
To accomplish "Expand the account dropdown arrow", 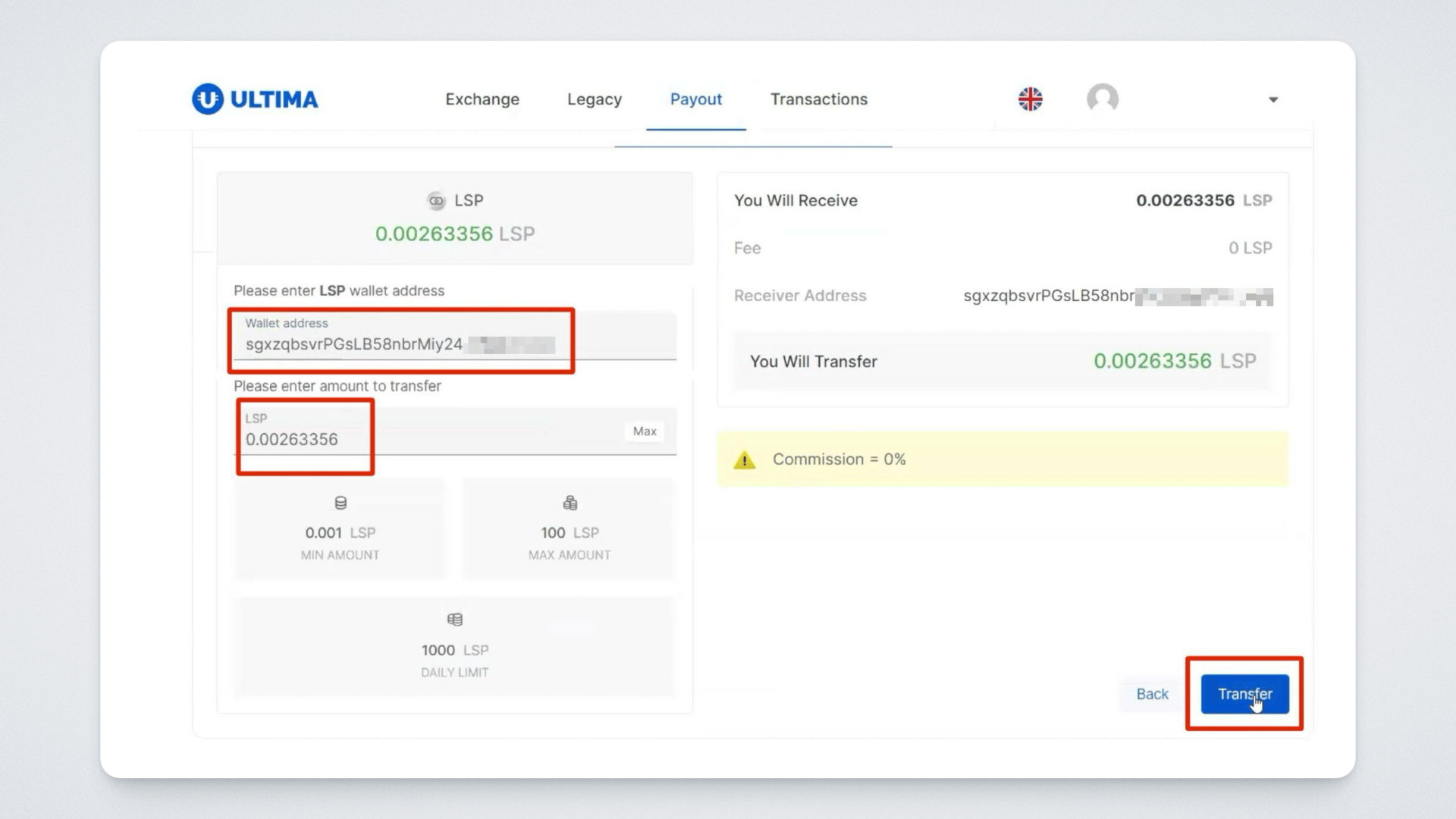I will tap(1273, 100).
